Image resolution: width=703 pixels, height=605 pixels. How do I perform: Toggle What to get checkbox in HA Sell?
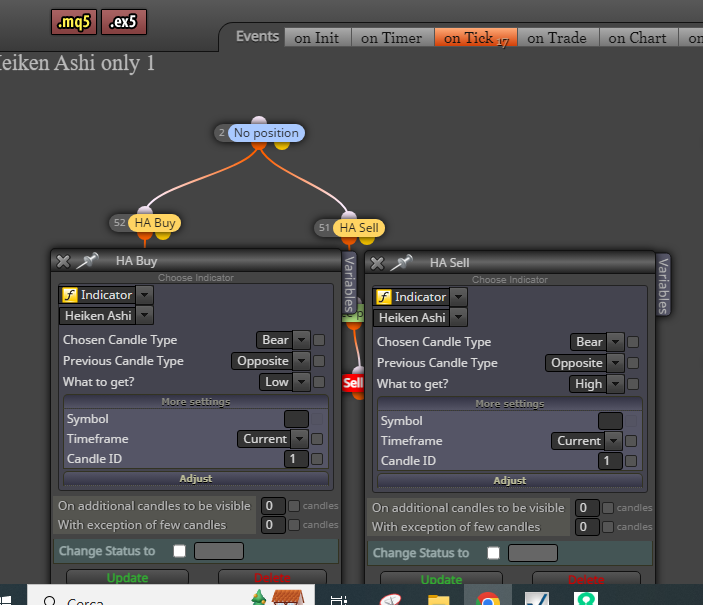click(633, 384)
